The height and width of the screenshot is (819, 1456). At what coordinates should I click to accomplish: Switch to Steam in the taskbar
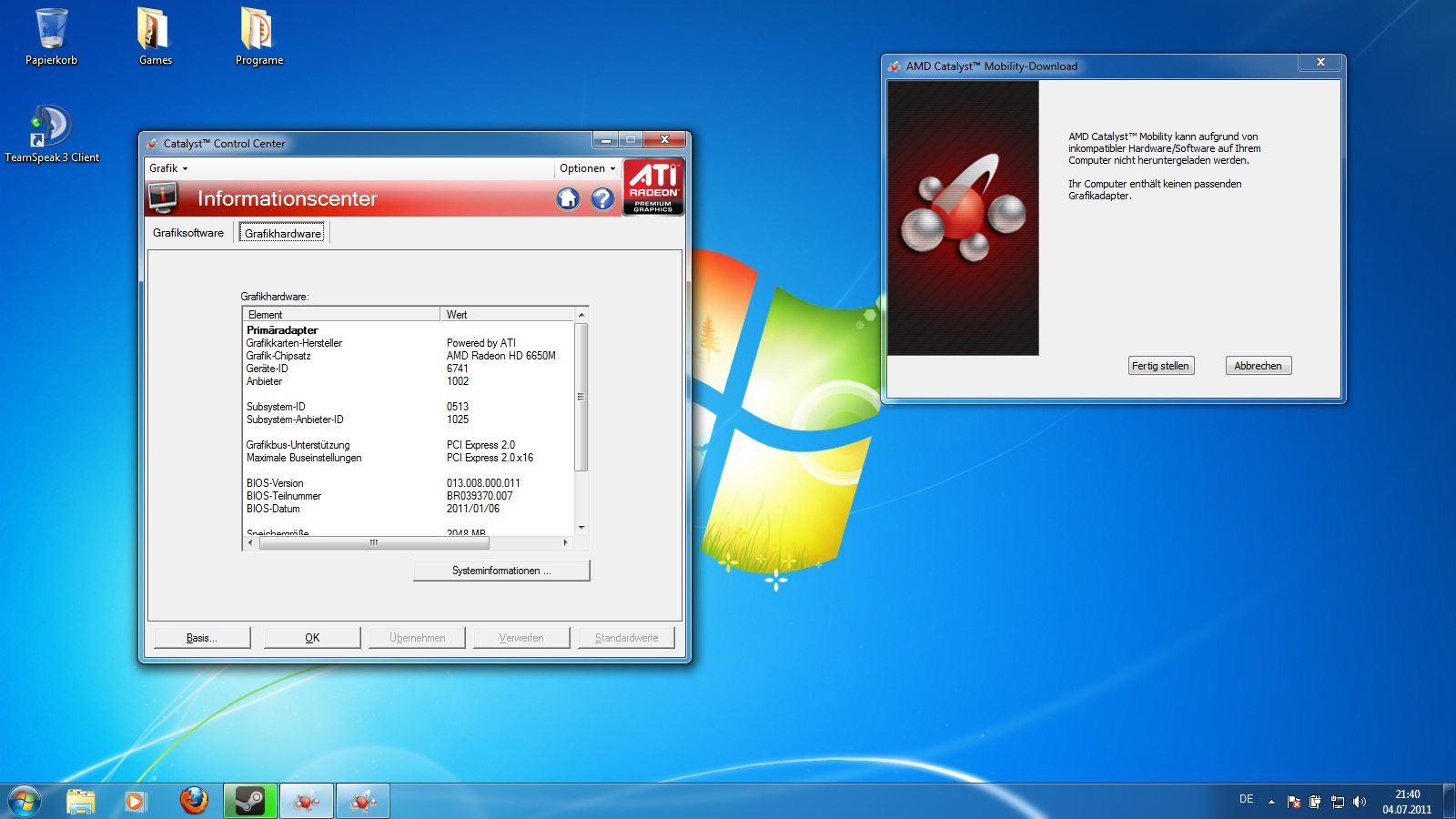coord(250,801)
